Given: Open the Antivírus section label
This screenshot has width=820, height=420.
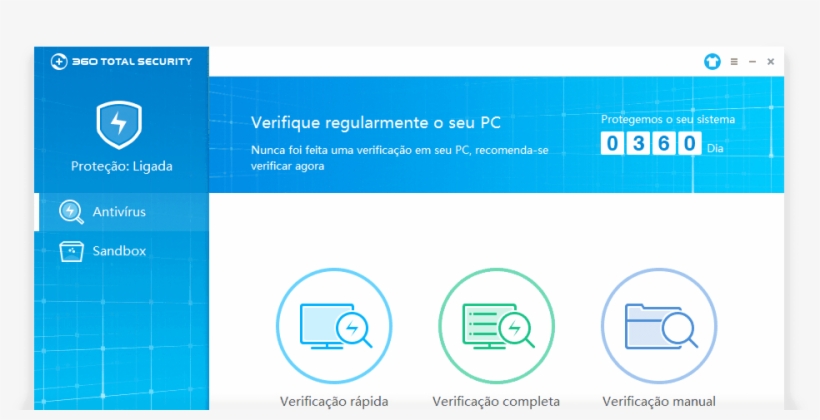Looking at the screenshot, I should pyautogui.click(x=119, y=212).
